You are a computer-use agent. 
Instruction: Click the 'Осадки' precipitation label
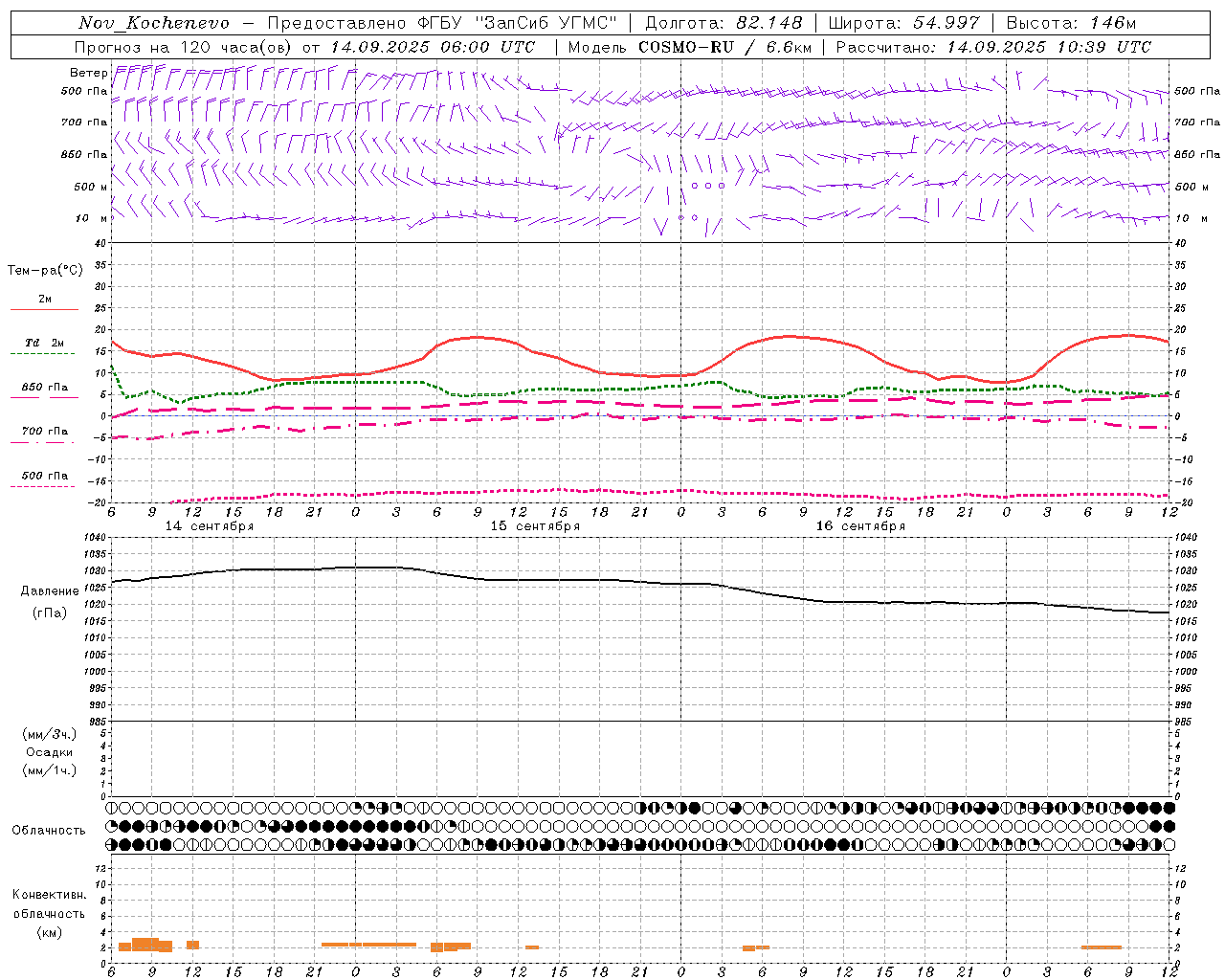coord(49,752)
